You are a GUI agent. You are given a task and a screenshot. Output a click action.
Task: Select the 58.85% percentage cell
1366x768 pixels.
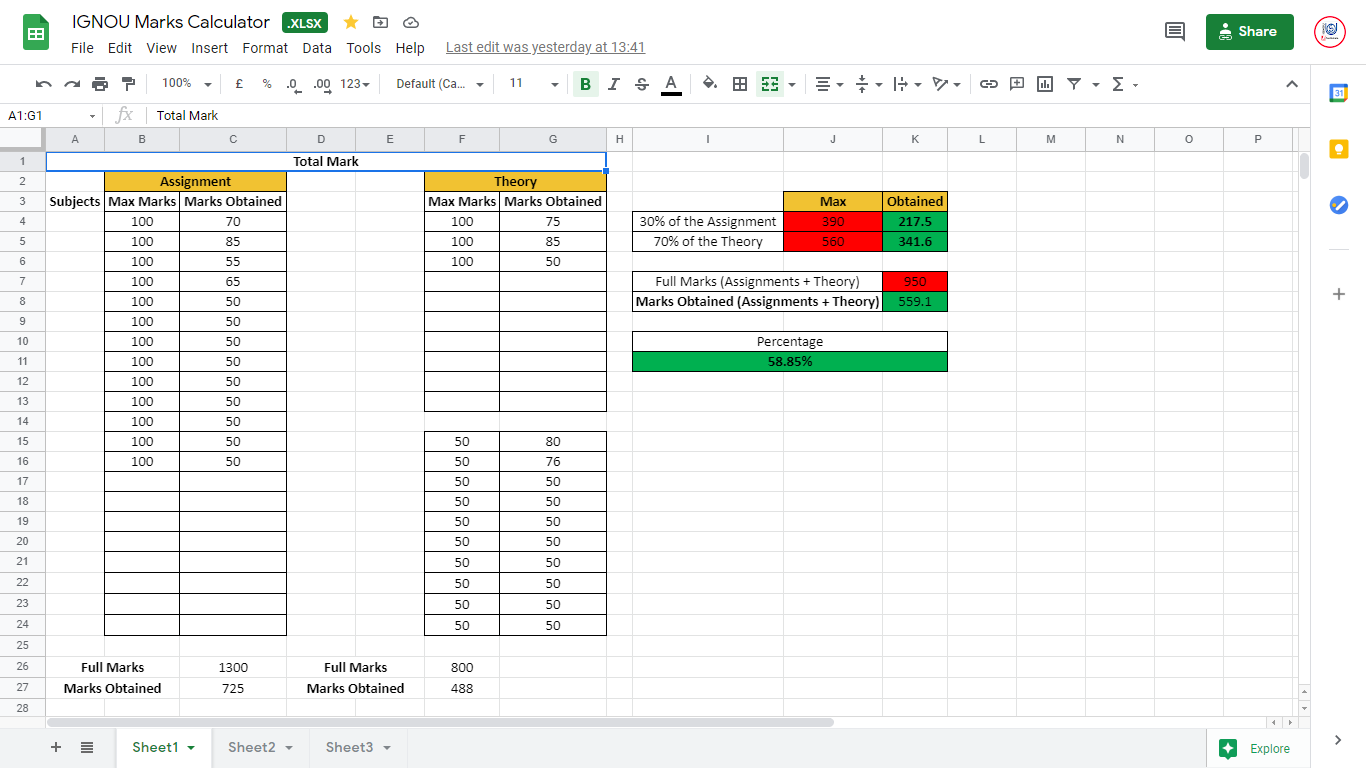click(x=790, y=361)
